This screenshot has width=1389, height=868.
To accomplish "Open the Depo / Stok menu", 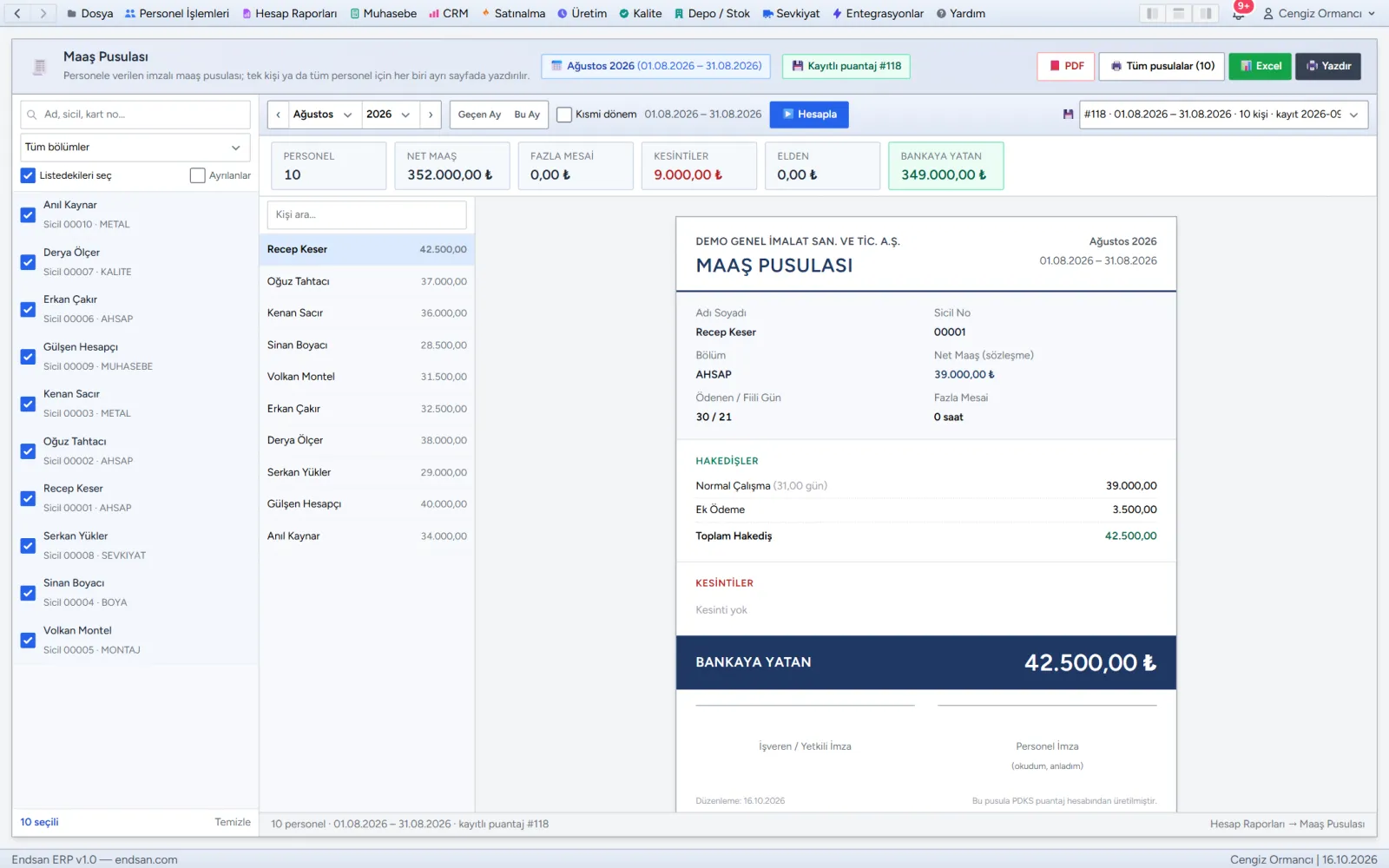I will point(712,13).
